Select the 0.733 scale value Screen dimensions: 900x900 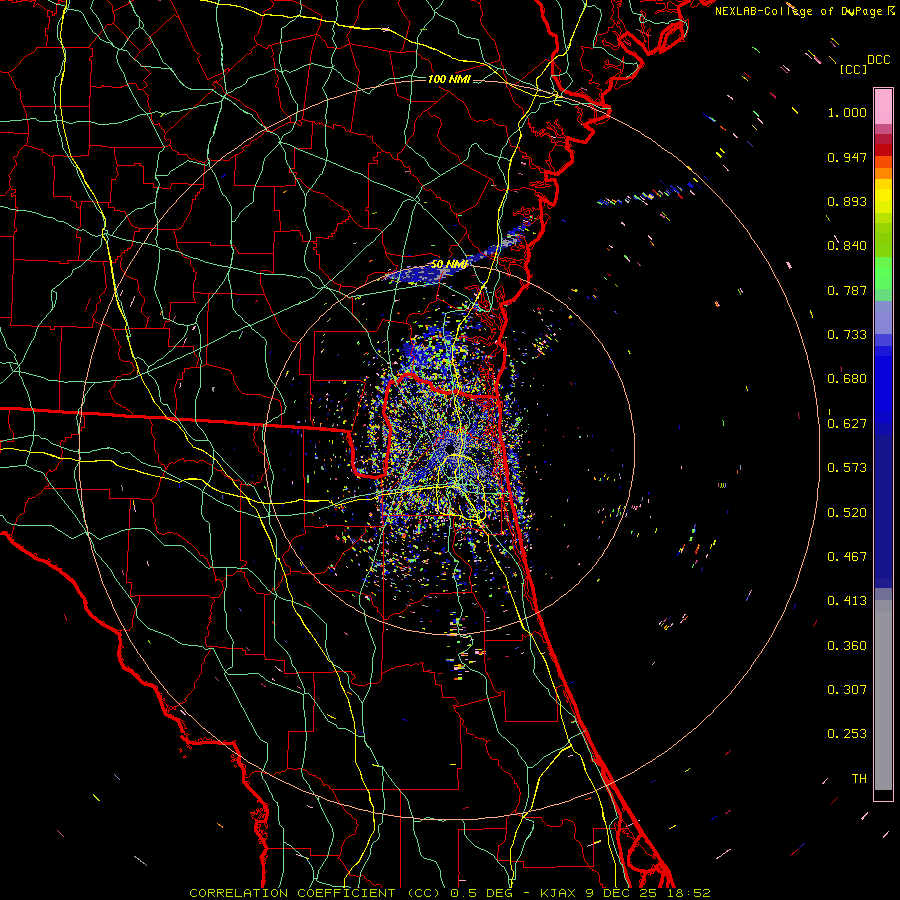[847, 335]
